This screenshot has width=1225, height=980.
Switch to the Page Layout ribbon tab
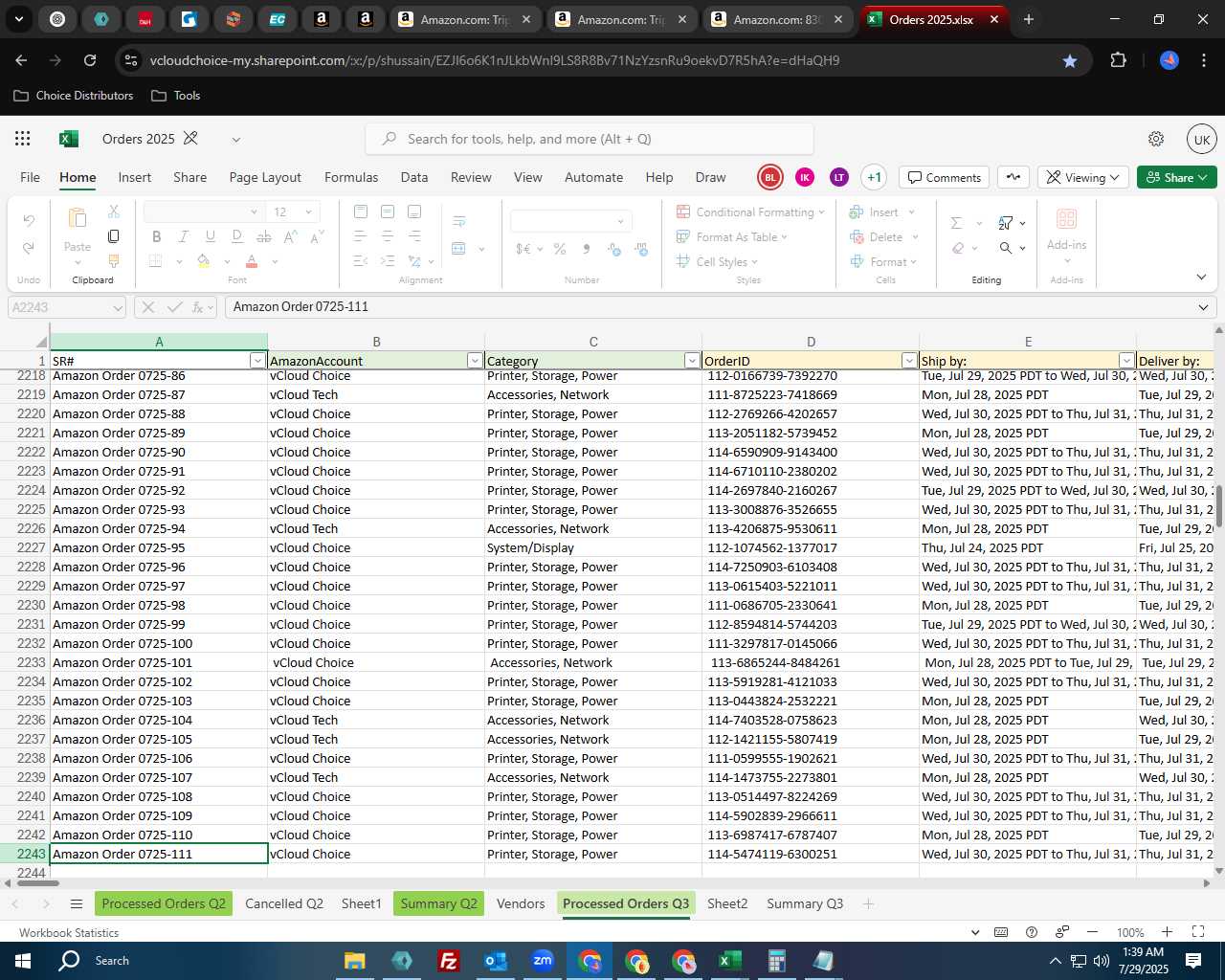(265, 177)
